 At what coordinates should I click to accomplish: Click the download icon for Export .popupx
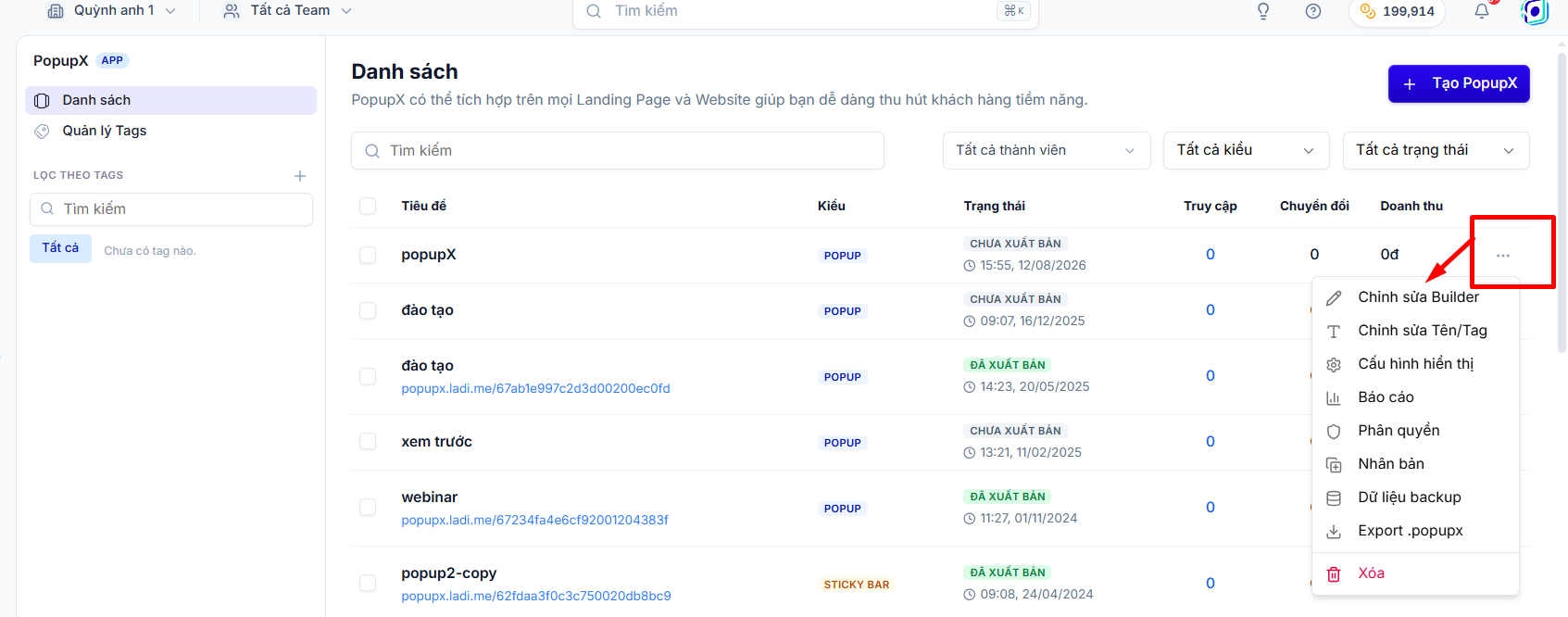tap(1334, 531)
